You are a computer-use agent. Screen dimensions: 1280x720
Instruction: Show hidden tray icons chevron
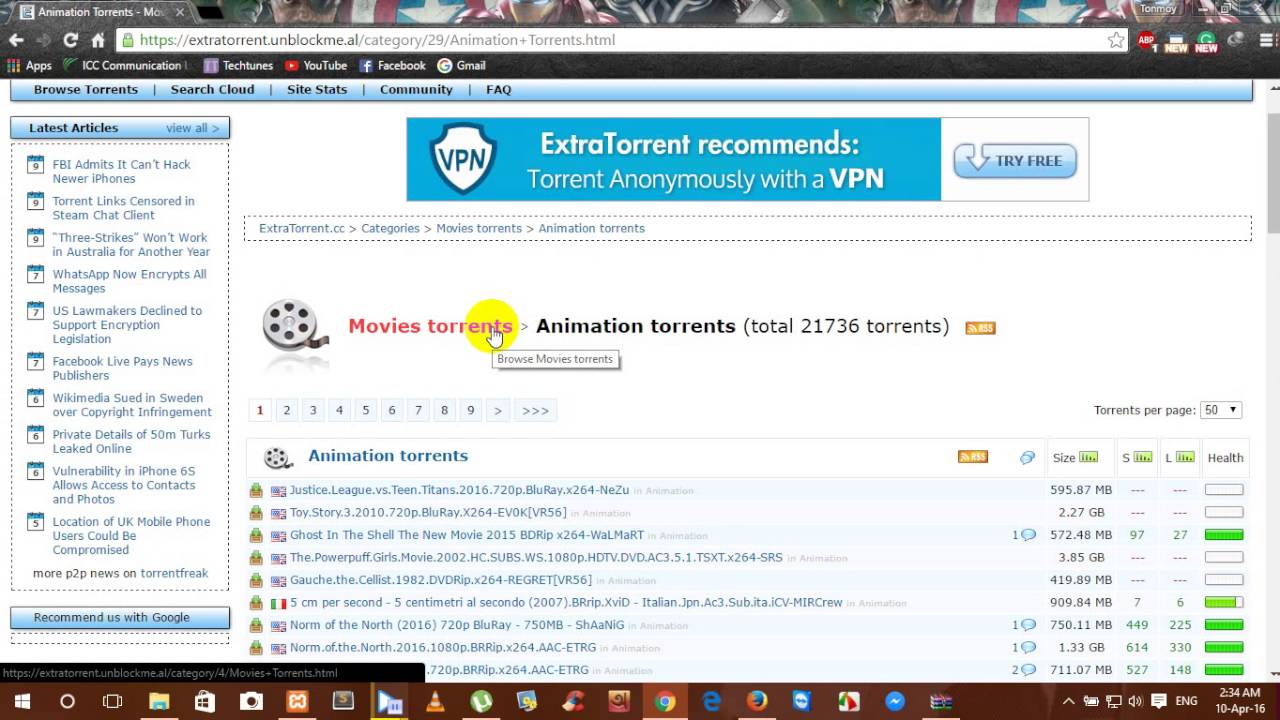click(1067, 701)
